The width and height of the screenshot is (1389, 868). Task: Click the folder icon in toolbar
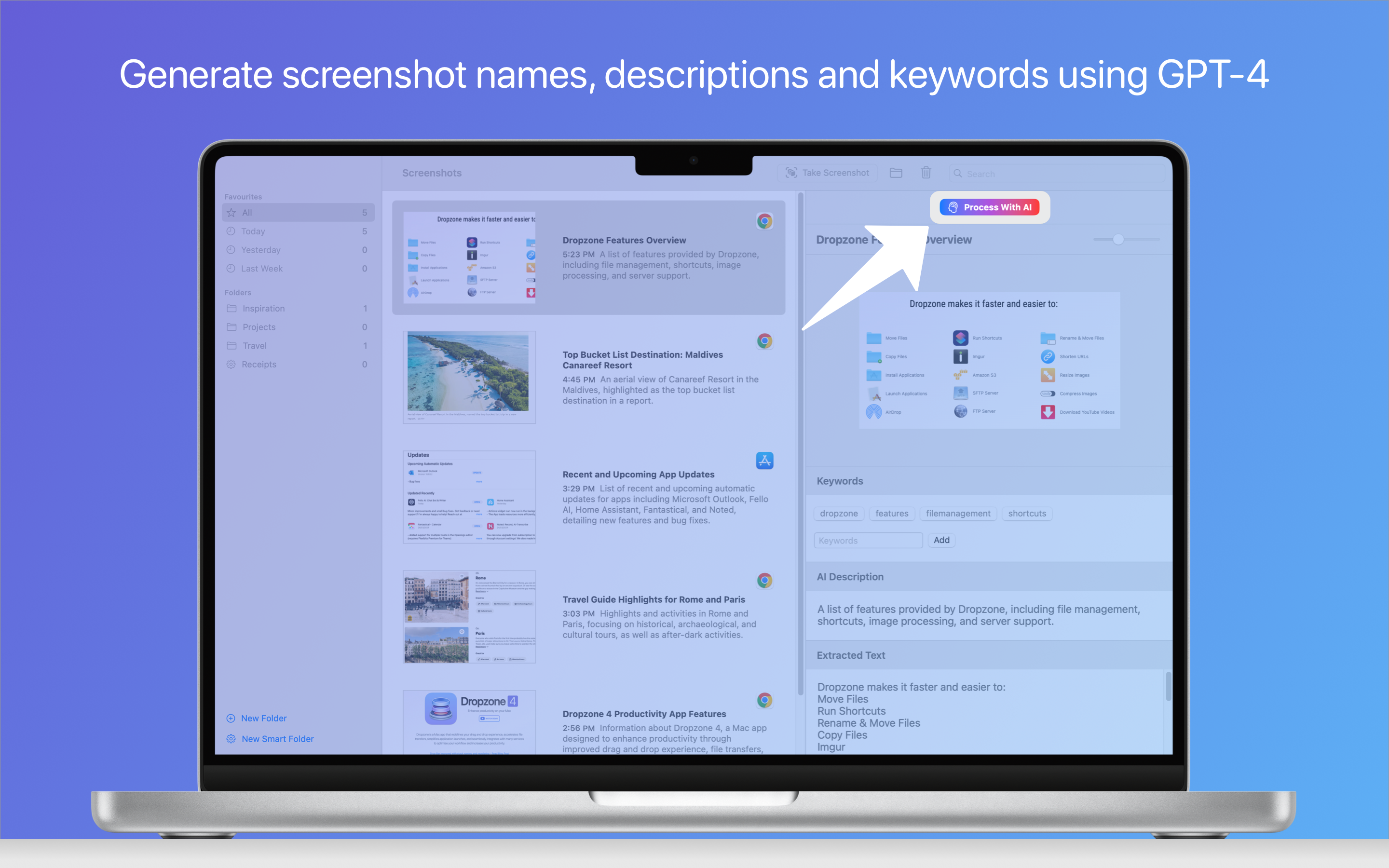(896, 173)
